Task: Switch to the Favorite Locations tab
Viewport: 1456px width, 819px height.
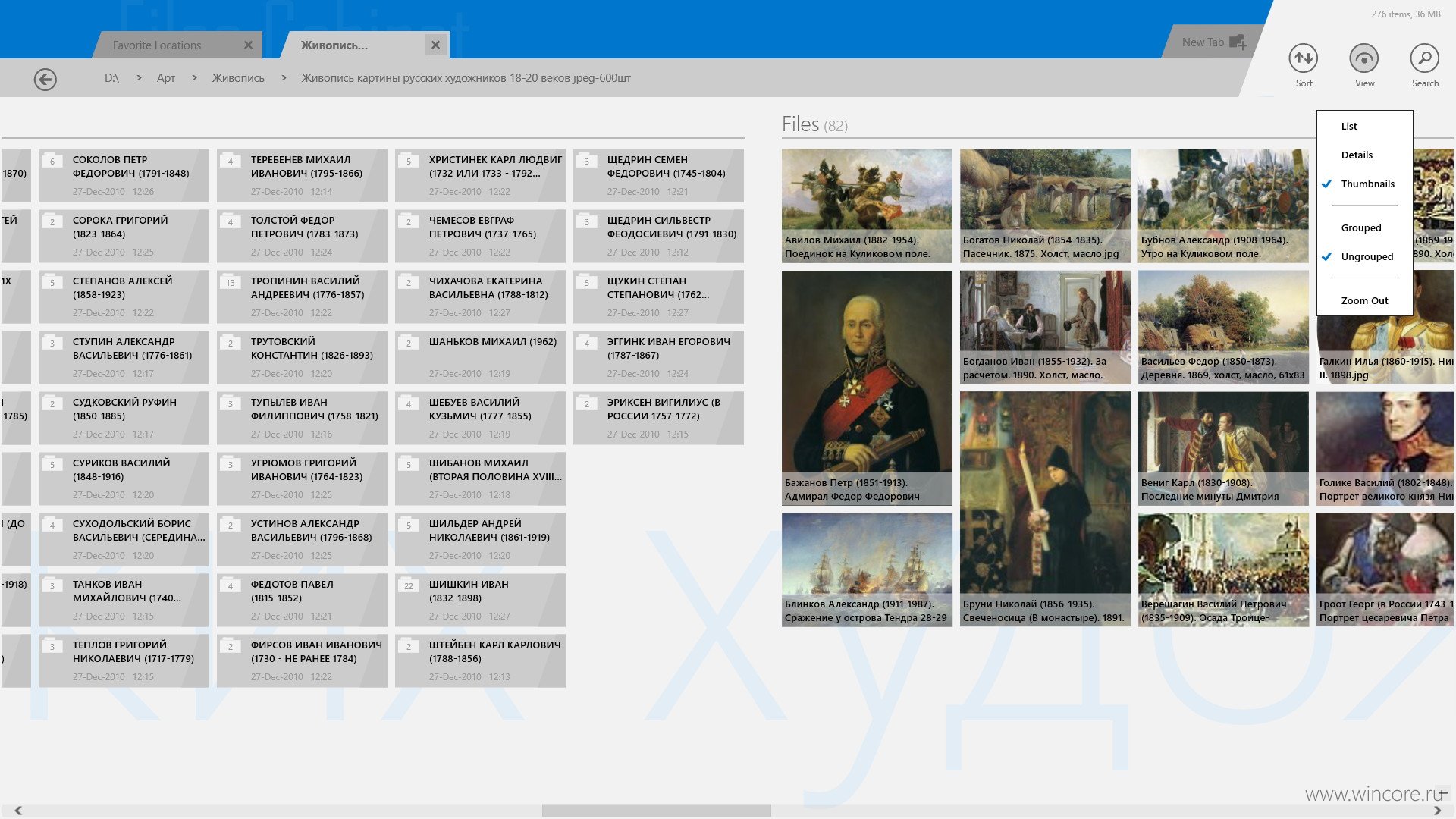Action: click(157, 45)
